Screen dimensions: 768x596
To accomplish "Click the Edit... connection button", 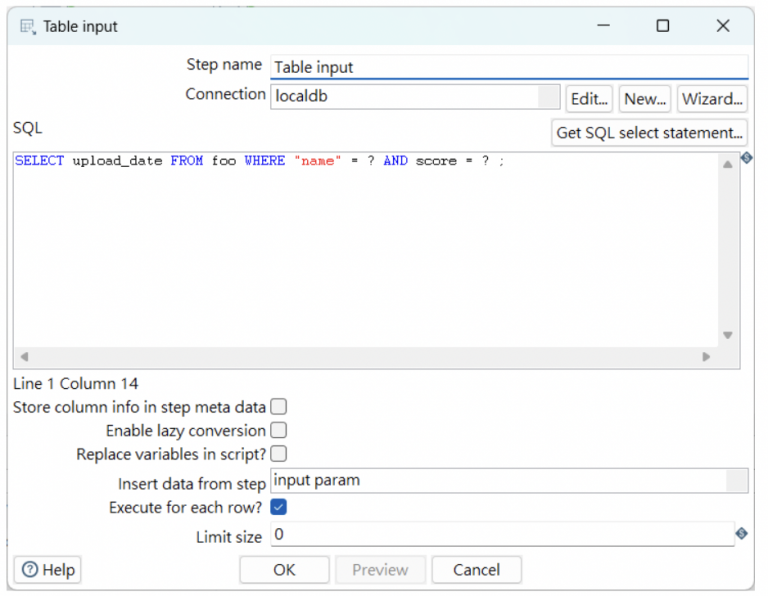I will pyautogui.click(x=589, y=98).
